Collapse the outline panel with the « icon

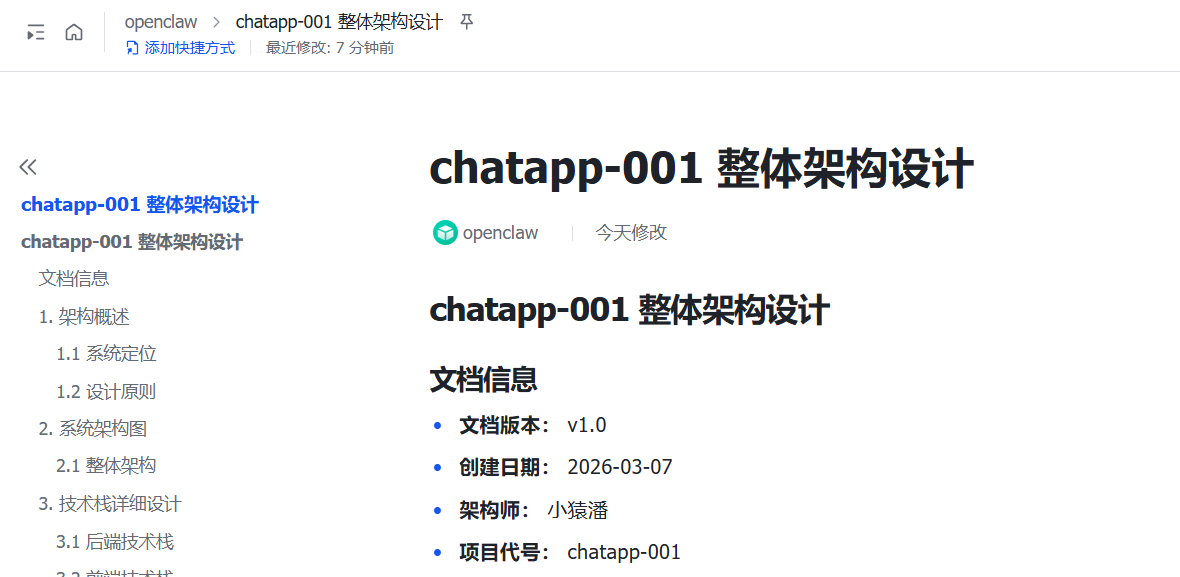pyautogui.click(x=28, y=166)
